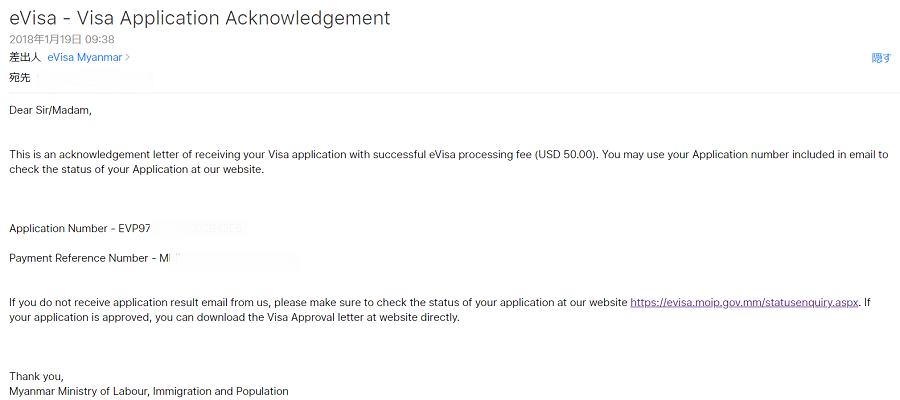Click the 隠す link to hide details
Viewport: 900px width, 400px height.
[881, 58]
